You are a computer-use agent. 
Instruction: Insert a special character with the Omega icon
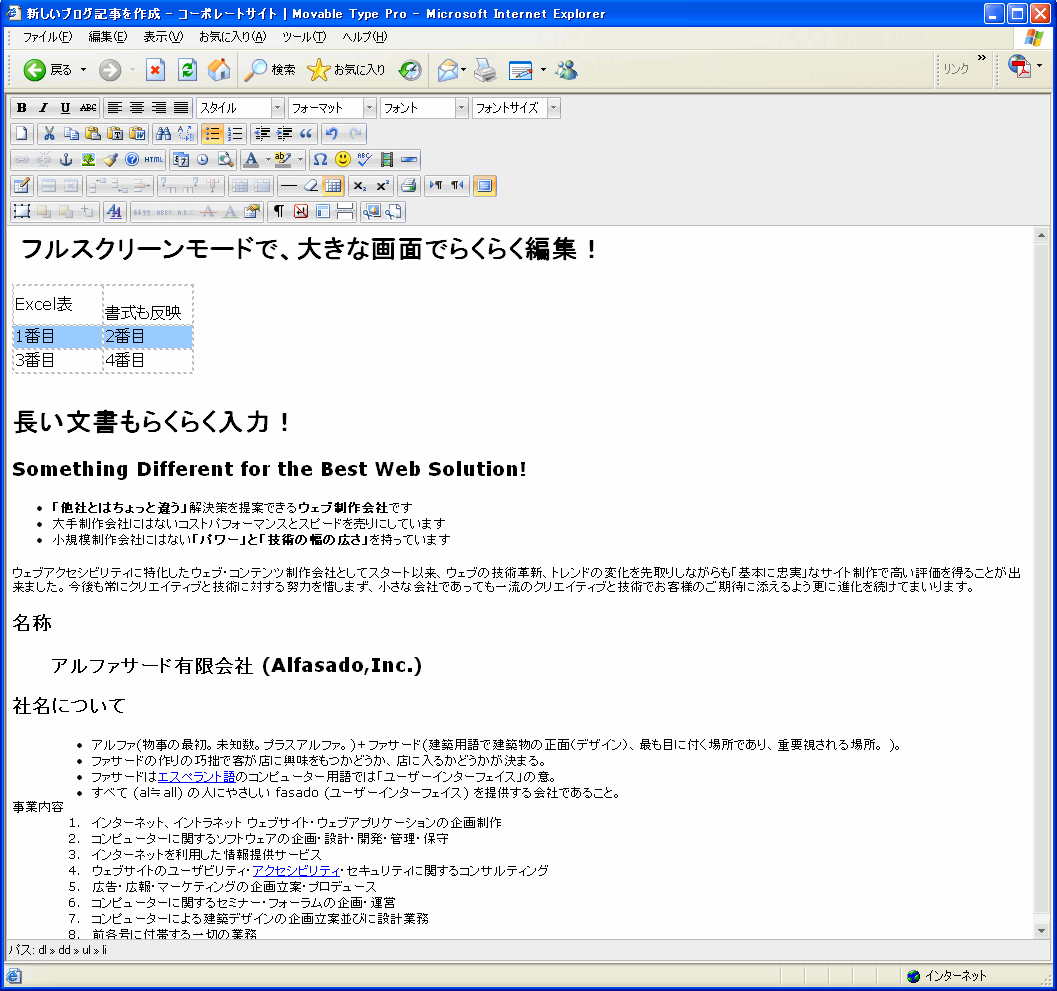(320, 160)
